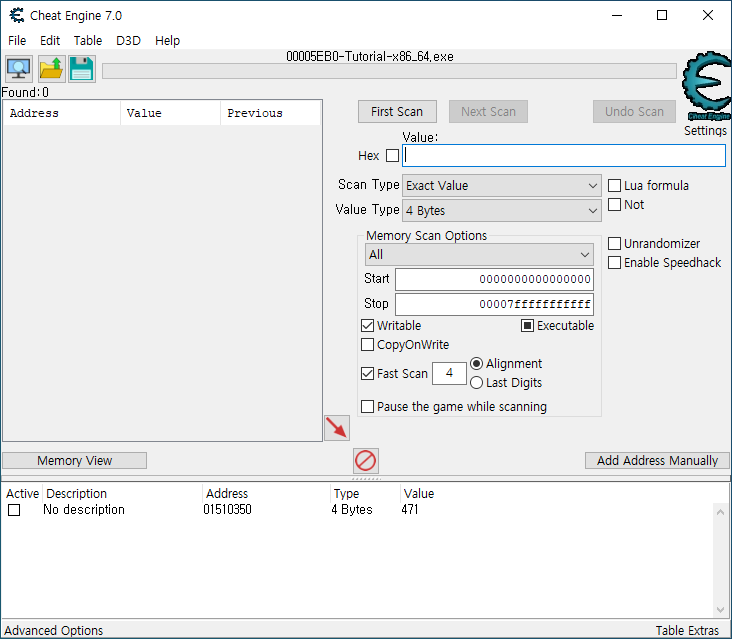The height and width of the screenshot is (639, 732).
Task: Click the red clear-list circle icon
Action: 366,461
